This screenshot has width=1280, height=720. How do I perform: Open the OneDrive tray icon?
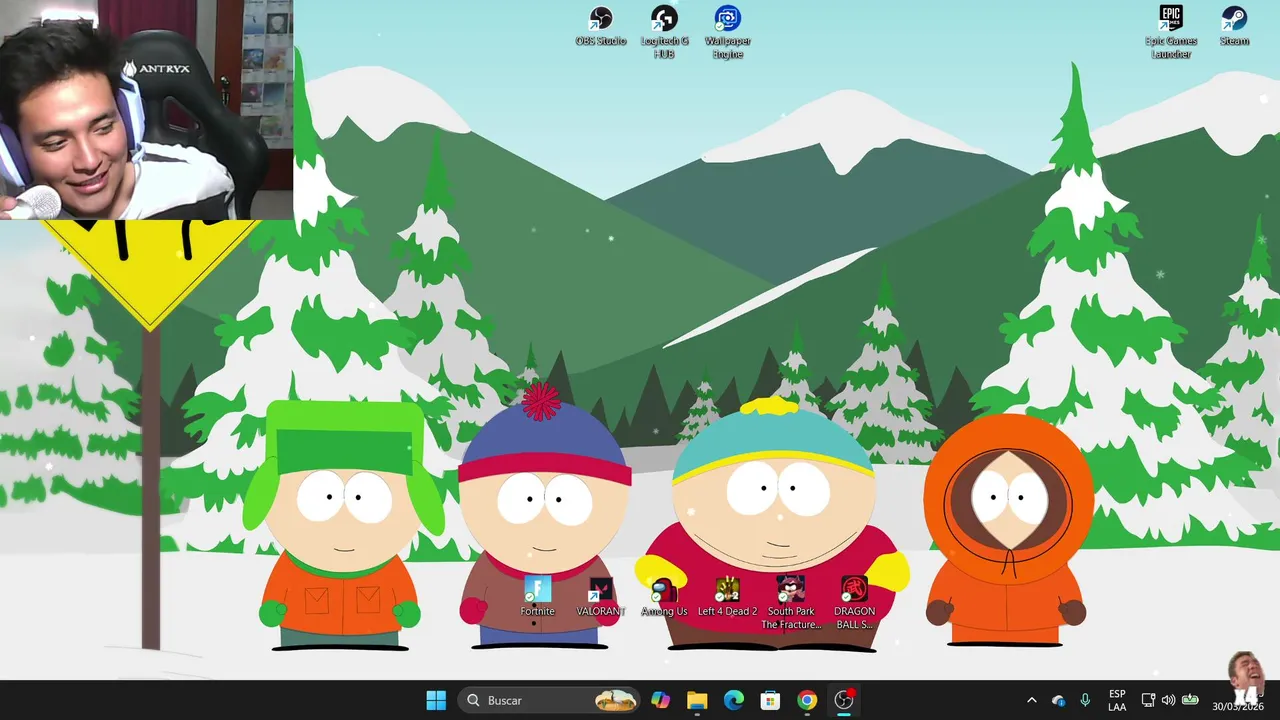pyautogui.click(x=1058, y=700)
